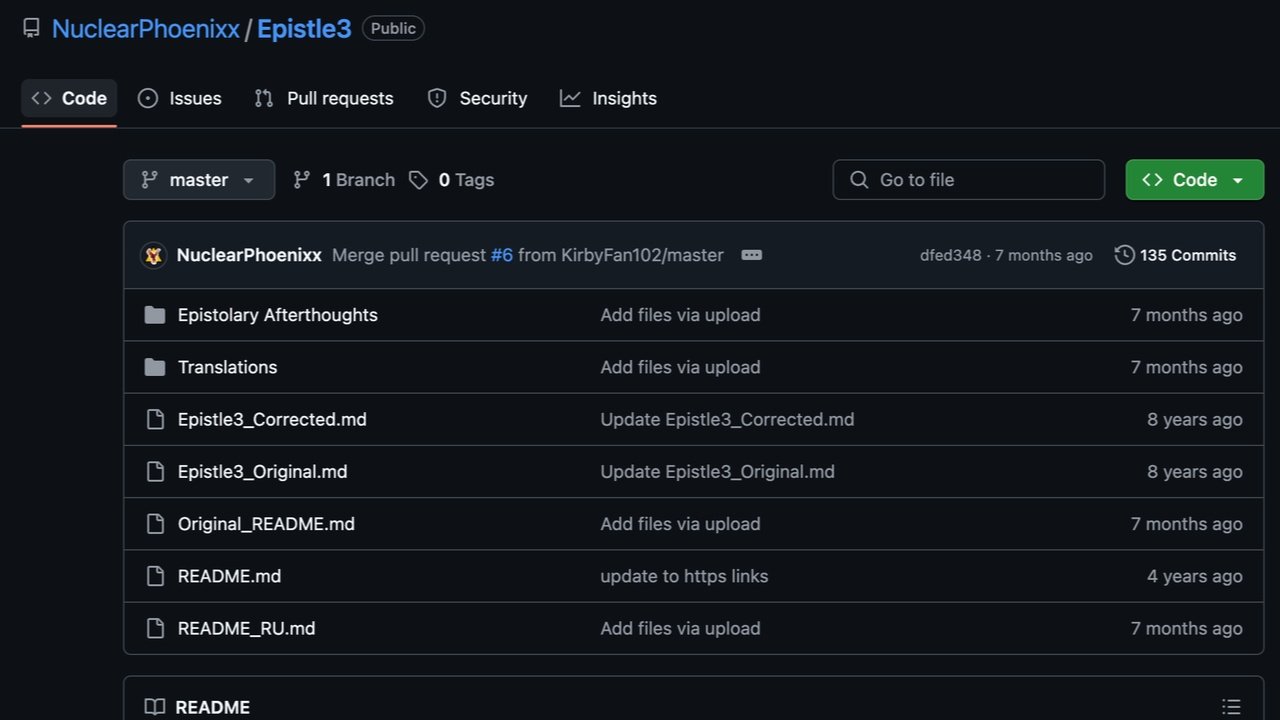Open 'Update Epistle3_Corrected.md' commit message
Screen dimensions: 1280x720
point(727,419)
